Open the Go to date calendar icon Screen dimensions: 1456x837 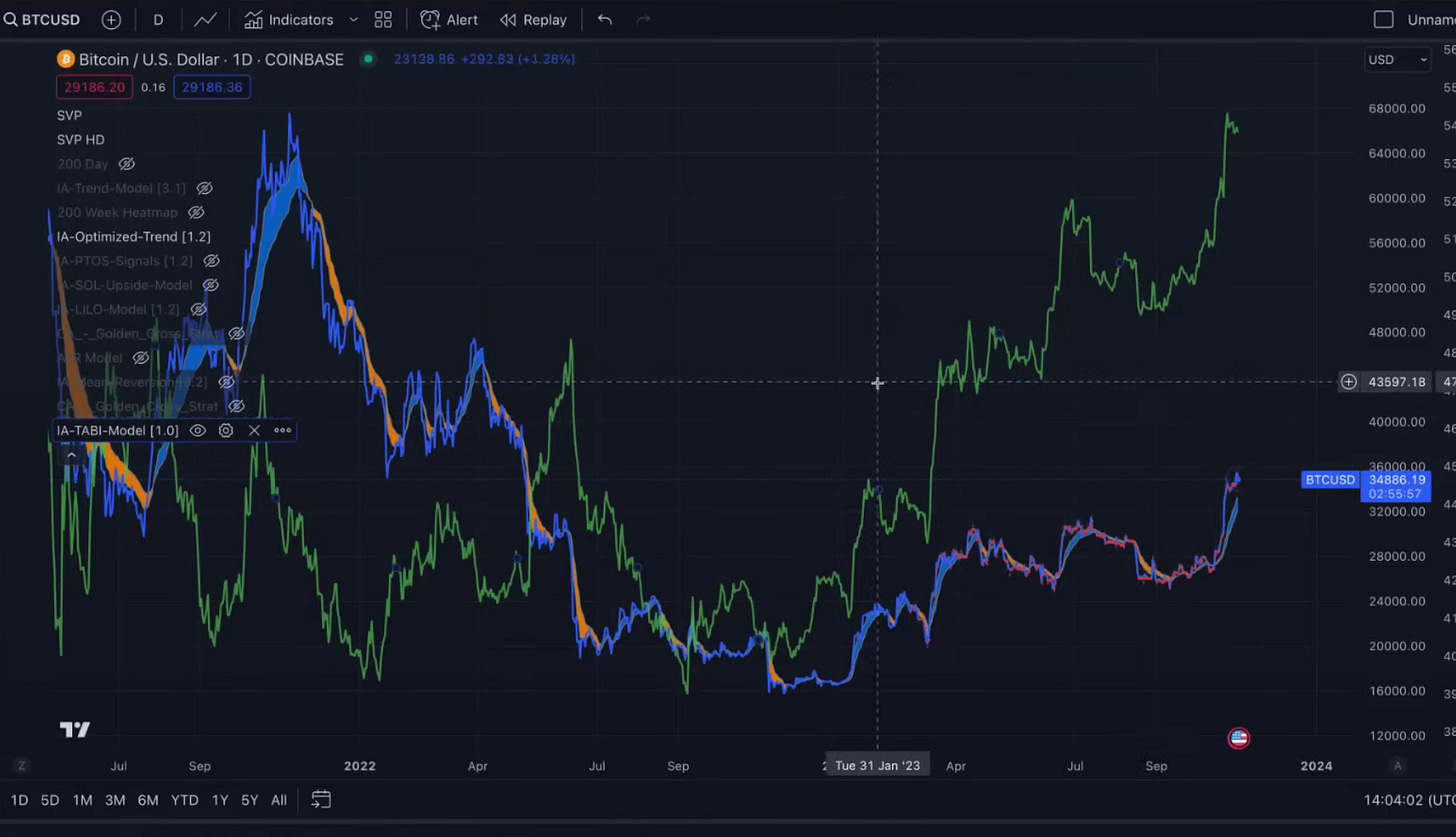(321, 800)
